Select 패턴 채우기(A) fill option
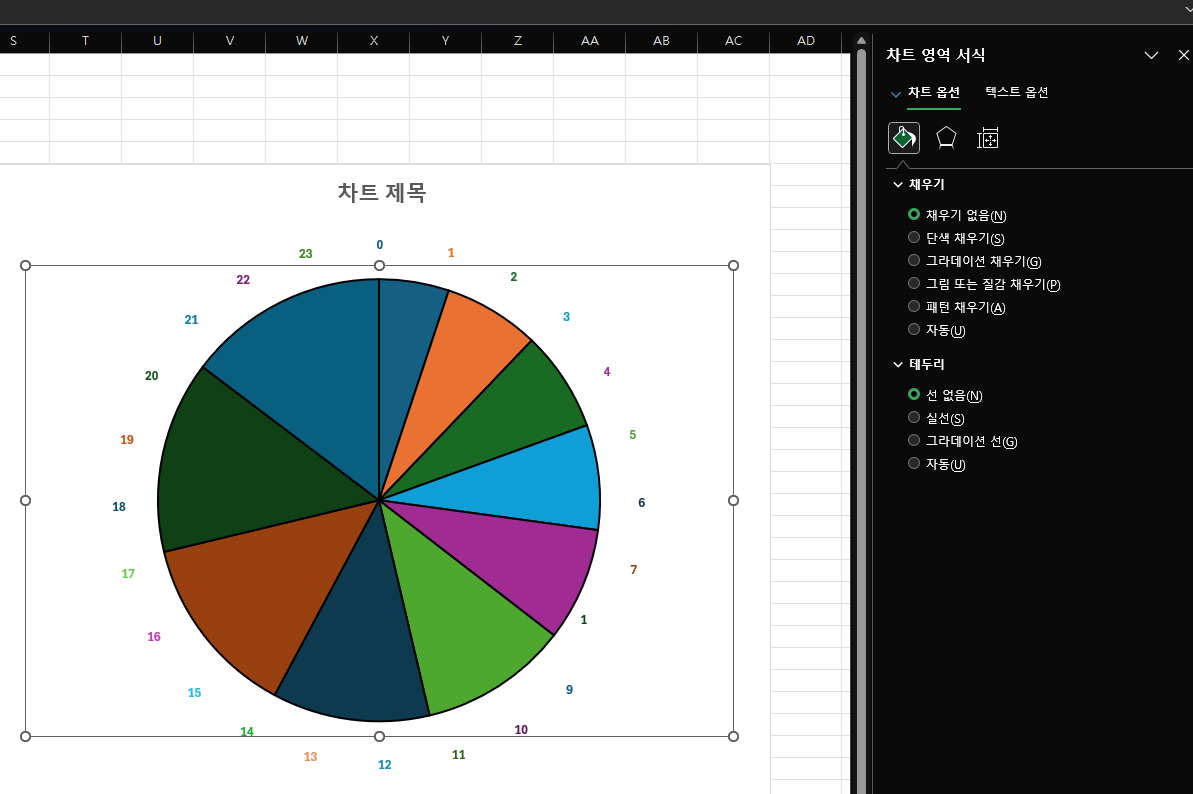The width and height of the screenshot is (1193, 794). pos(956,306)
